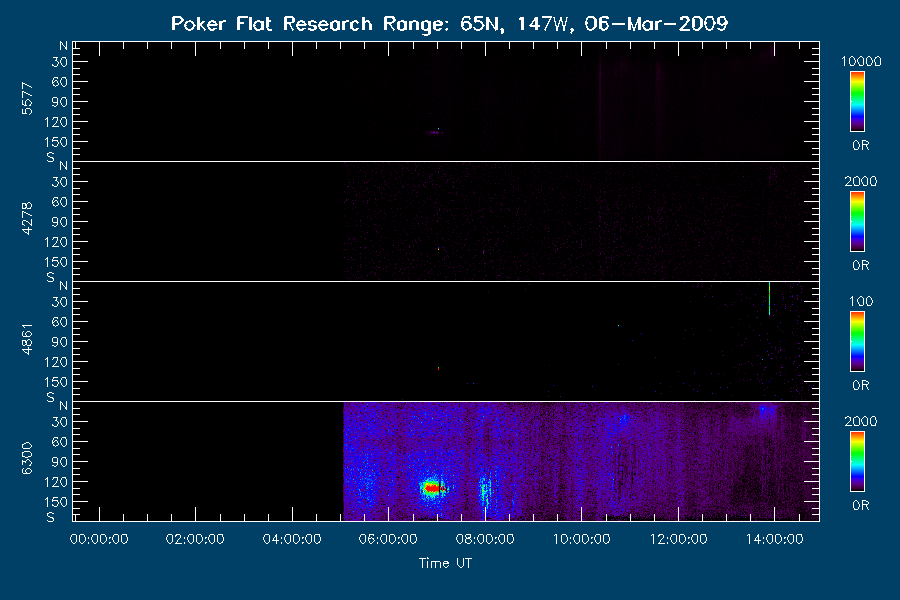Click the small purple spot in 5577 panel
This screenshot has width=900, height=600.
435,132
